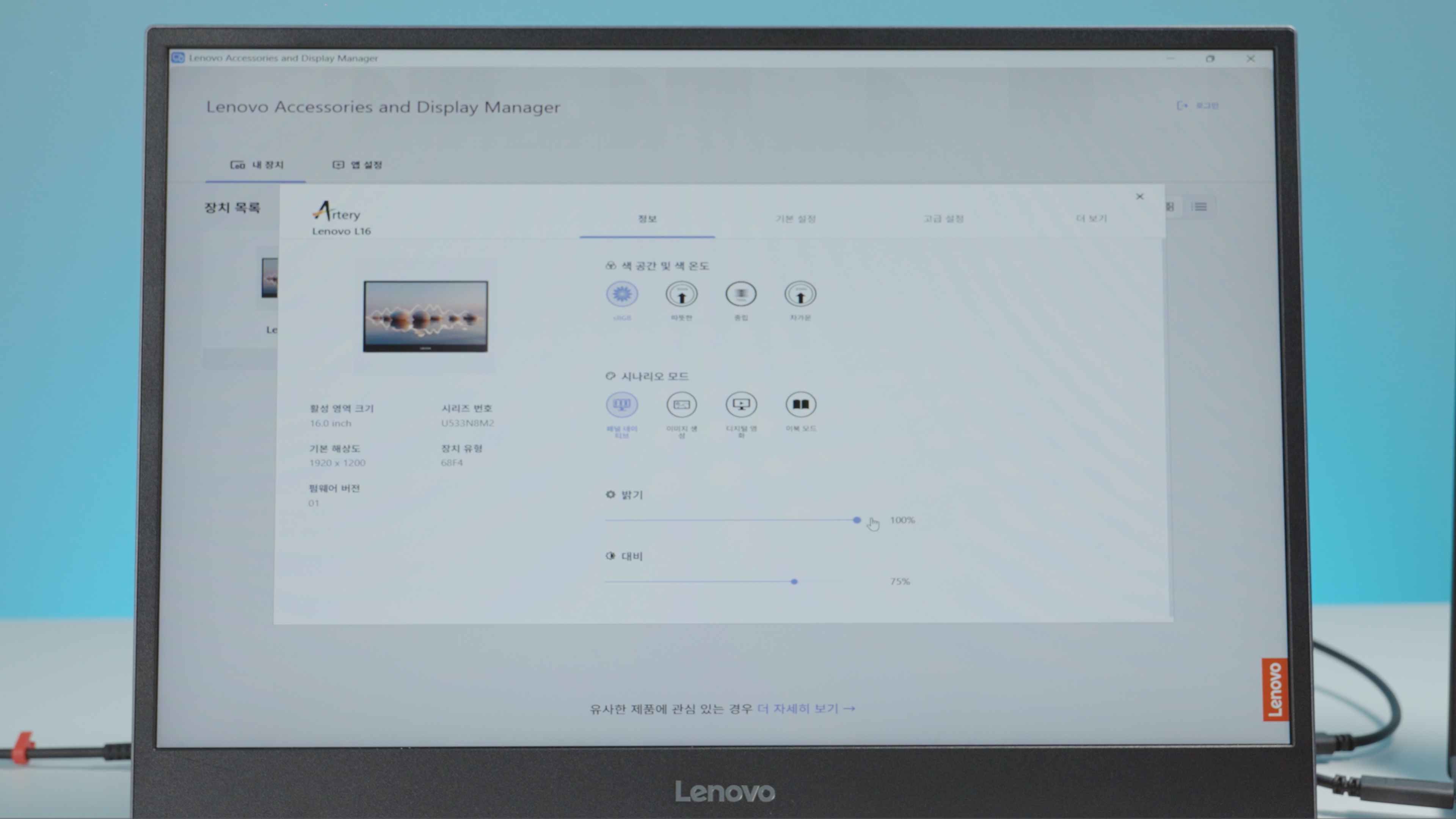Click the 로그인 link at top right
Viewport: 1456px width, 819px height.
coord(1198,106)
